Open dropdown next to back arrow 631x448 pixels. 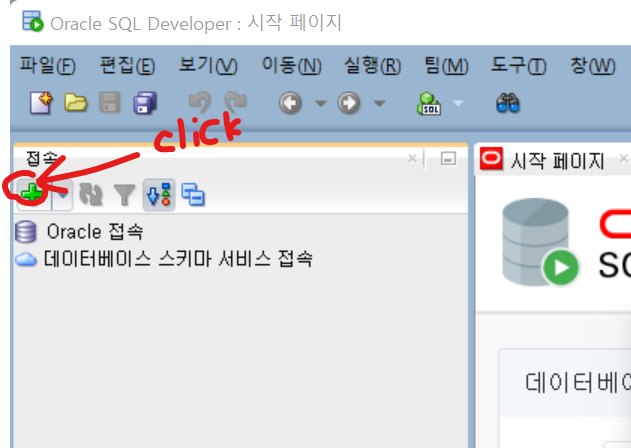(x=321, y=103)
